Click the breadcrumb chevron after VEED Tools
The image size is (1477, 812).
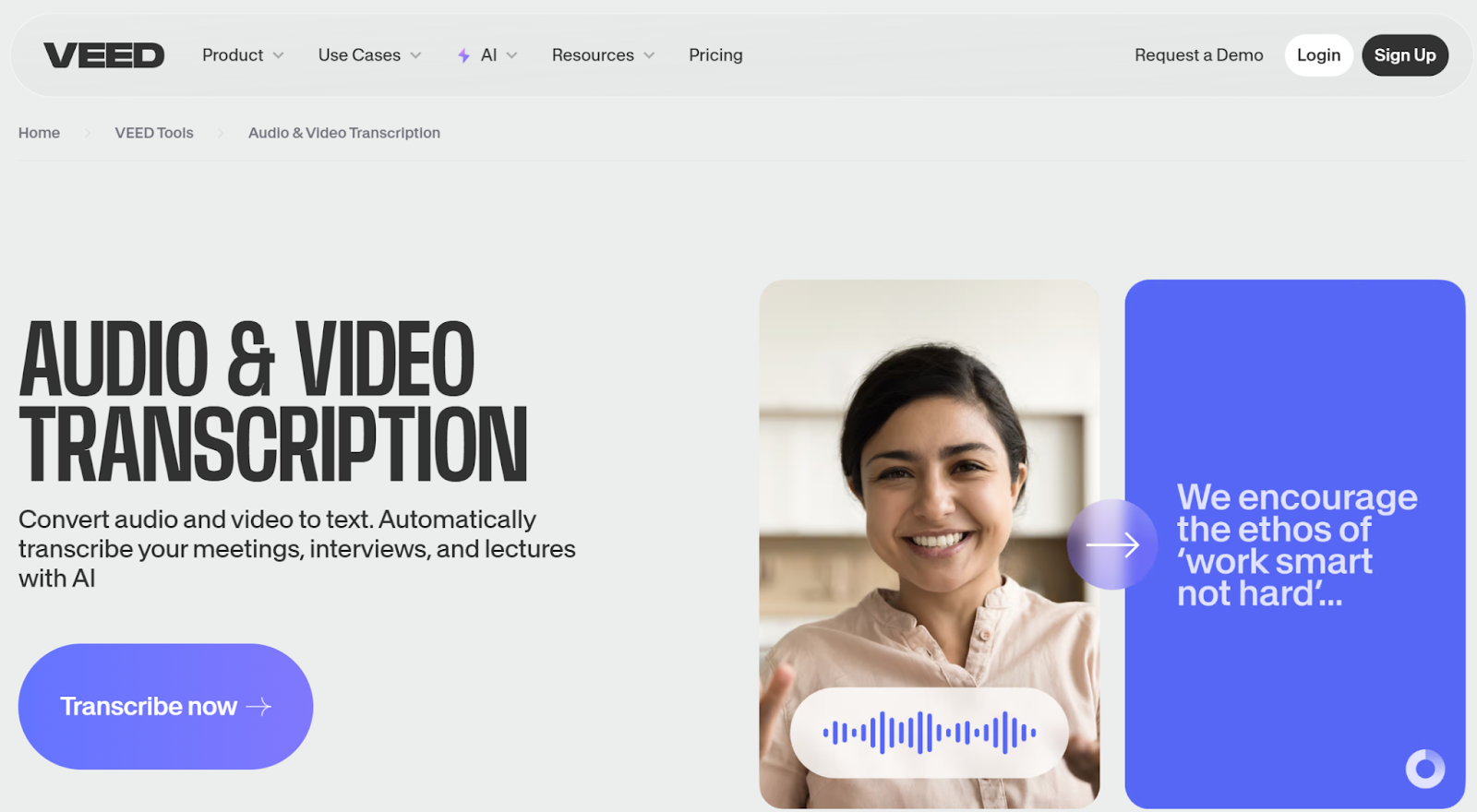coord(221,133)
